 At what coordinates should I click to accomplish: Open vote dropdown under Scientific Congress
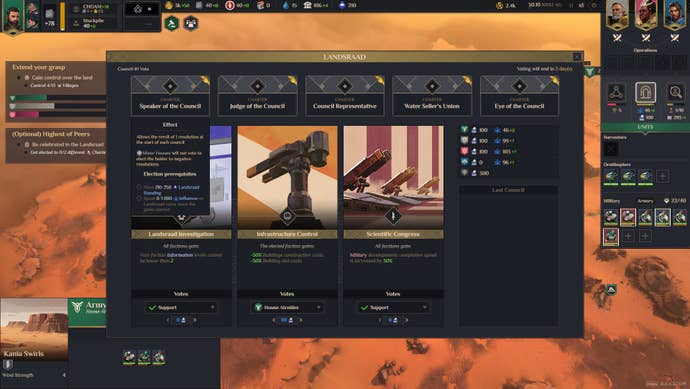[393, 308]
